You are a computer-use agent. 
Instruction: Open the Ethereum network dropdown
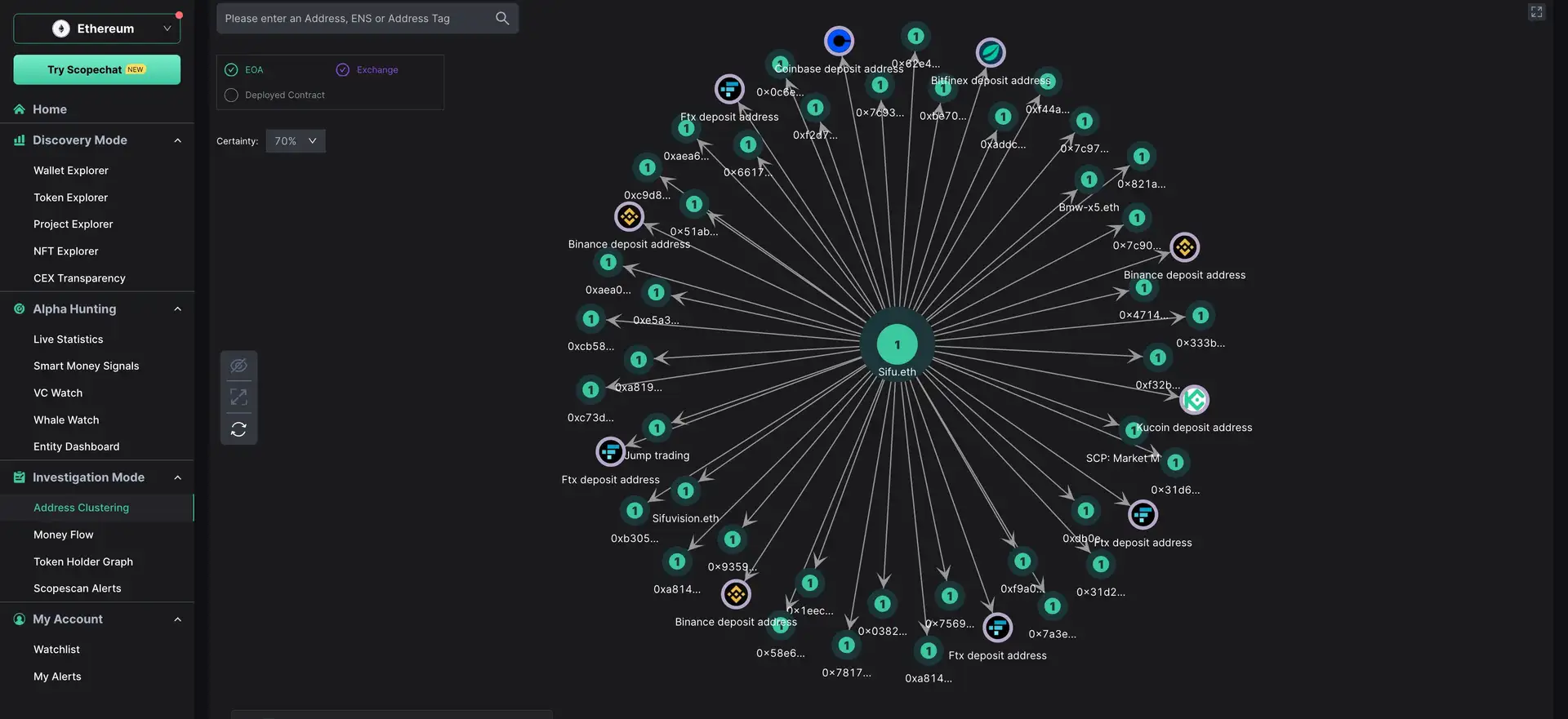click(x=96, y=29)
